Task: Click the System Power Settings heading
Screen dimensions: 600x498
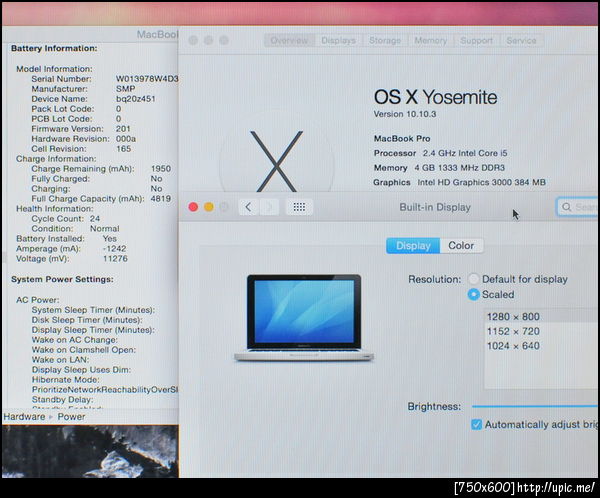Action: point(62,279)
